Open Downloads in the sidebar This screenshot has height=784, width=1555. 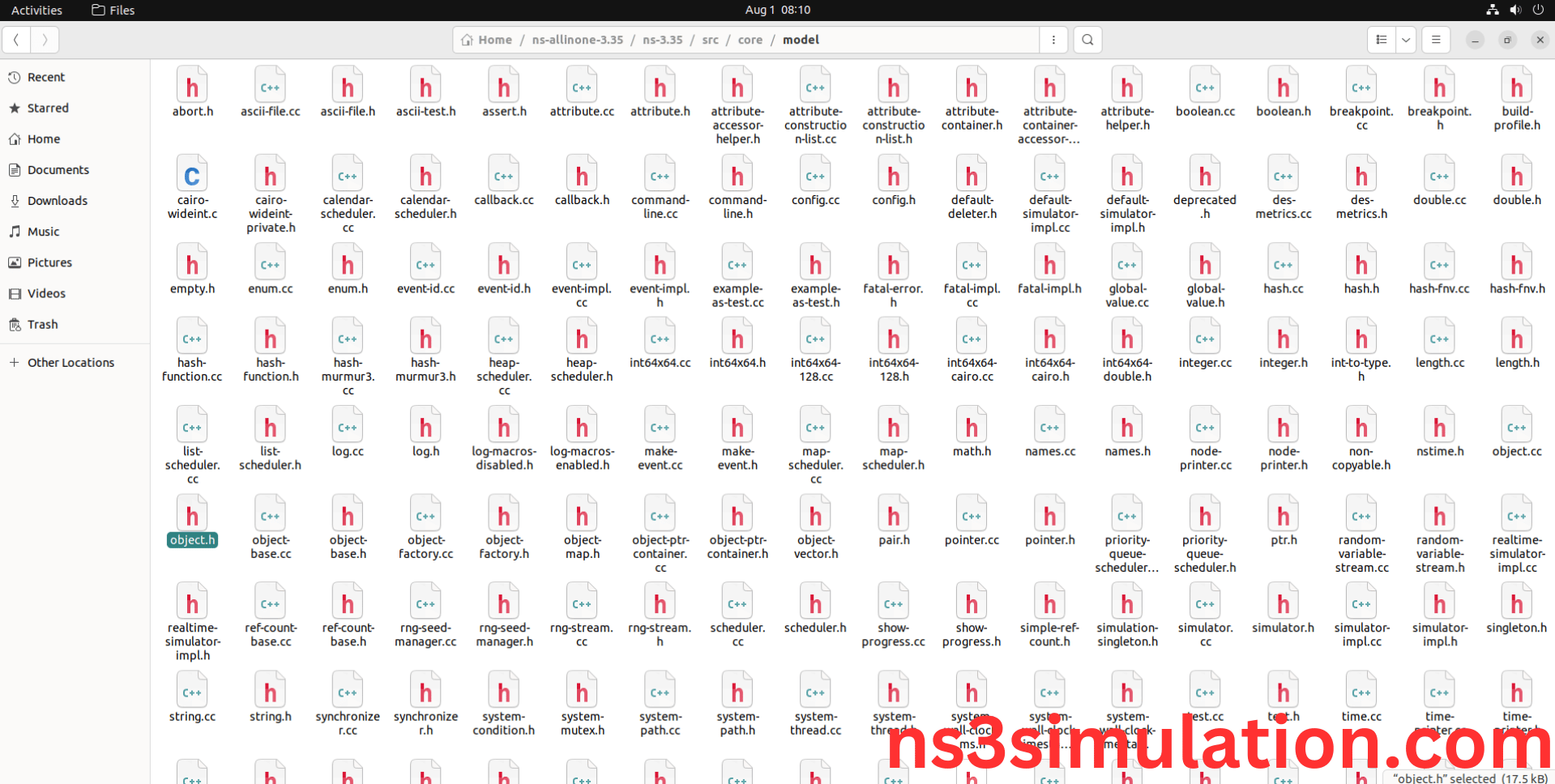pyautogui.click(x=57, y=201)
